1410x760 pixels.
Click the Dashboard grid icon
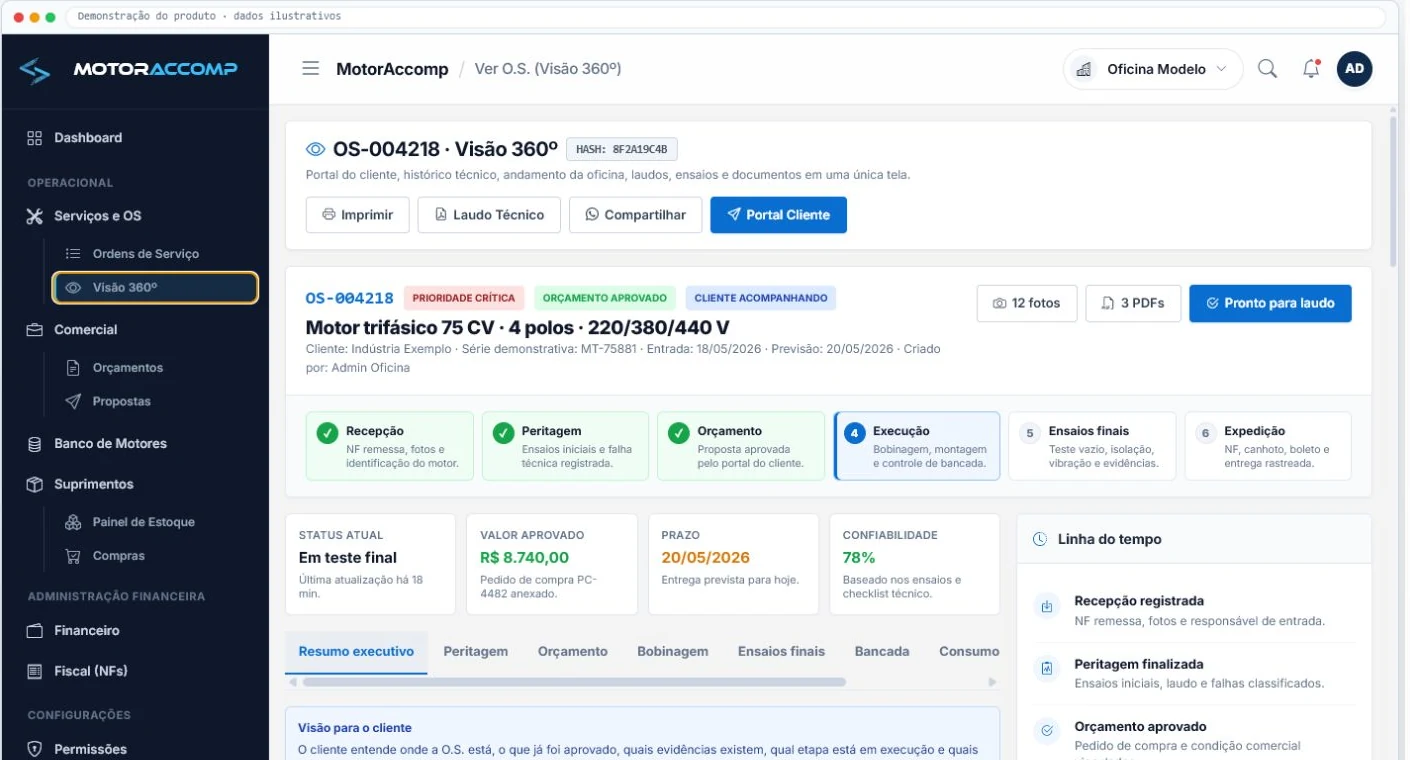pyautogui.click(x=35, y=138)
